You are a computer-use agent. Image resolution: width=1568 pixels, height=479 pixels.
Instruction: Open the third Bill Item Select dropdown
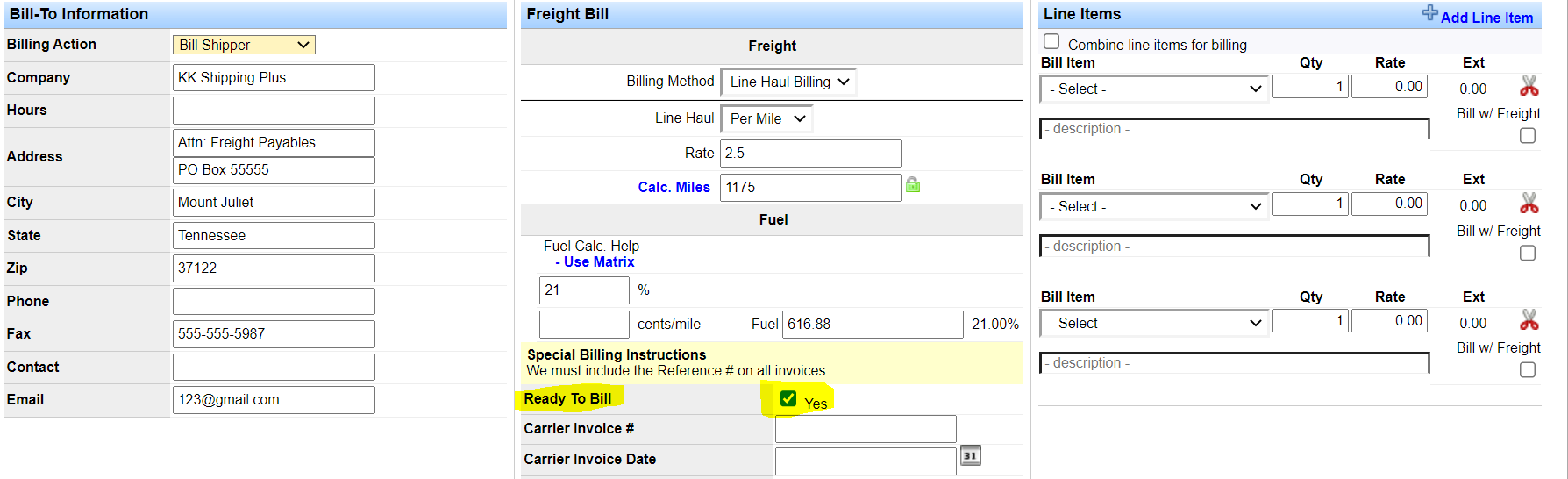(1154, 324)
